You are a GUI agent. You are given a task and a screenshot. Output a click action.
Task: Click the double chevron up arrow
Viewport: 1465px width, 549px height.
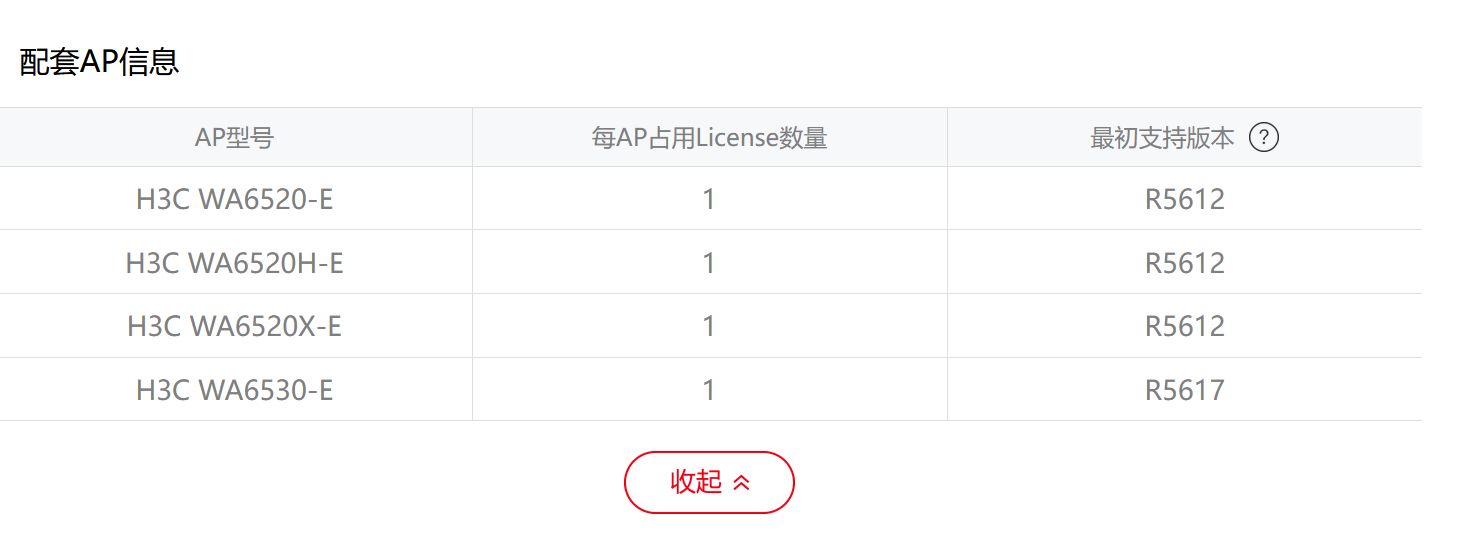tap(741, 483)
